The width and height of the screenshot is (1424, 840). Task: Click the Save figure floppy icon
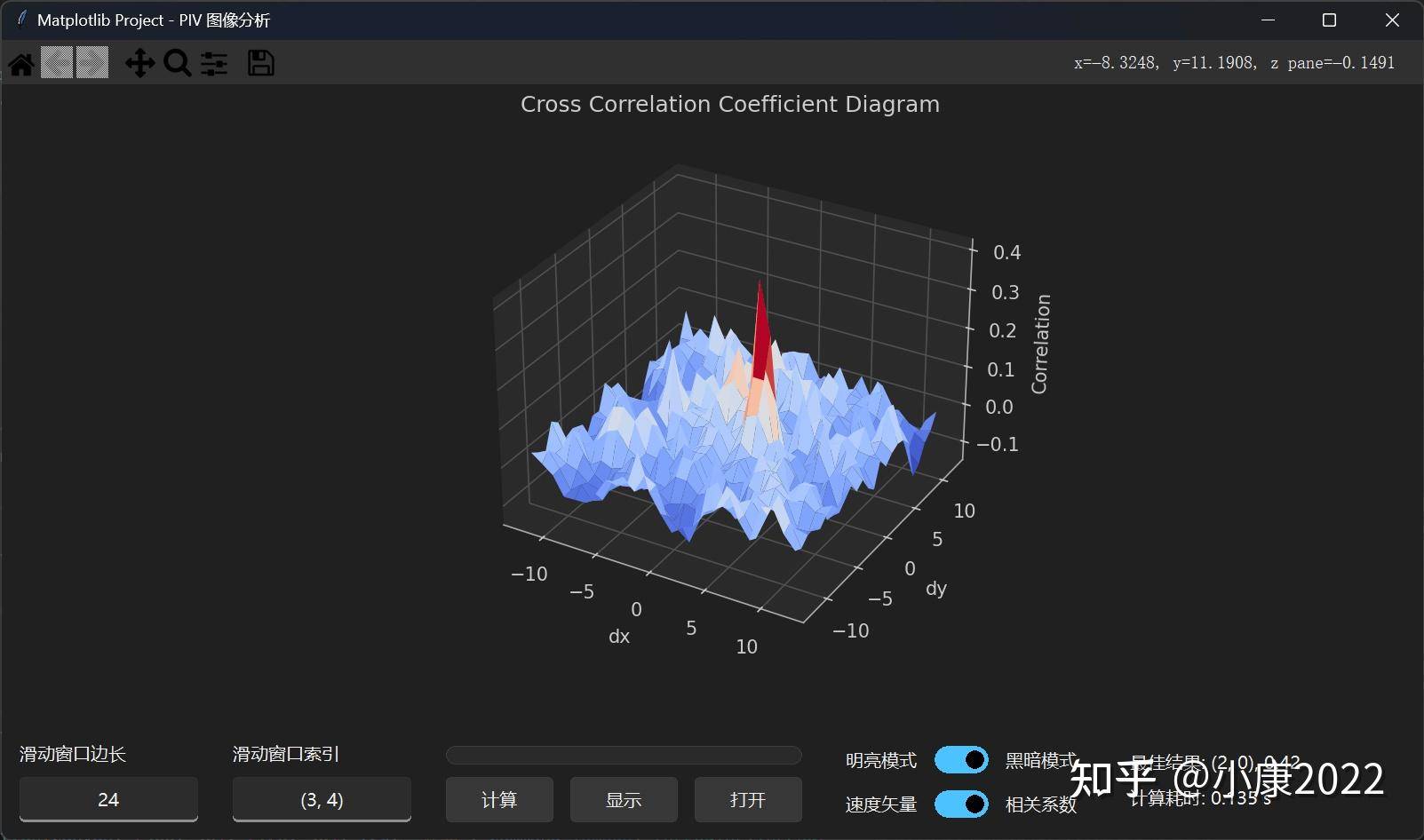(x=260, y=63)
